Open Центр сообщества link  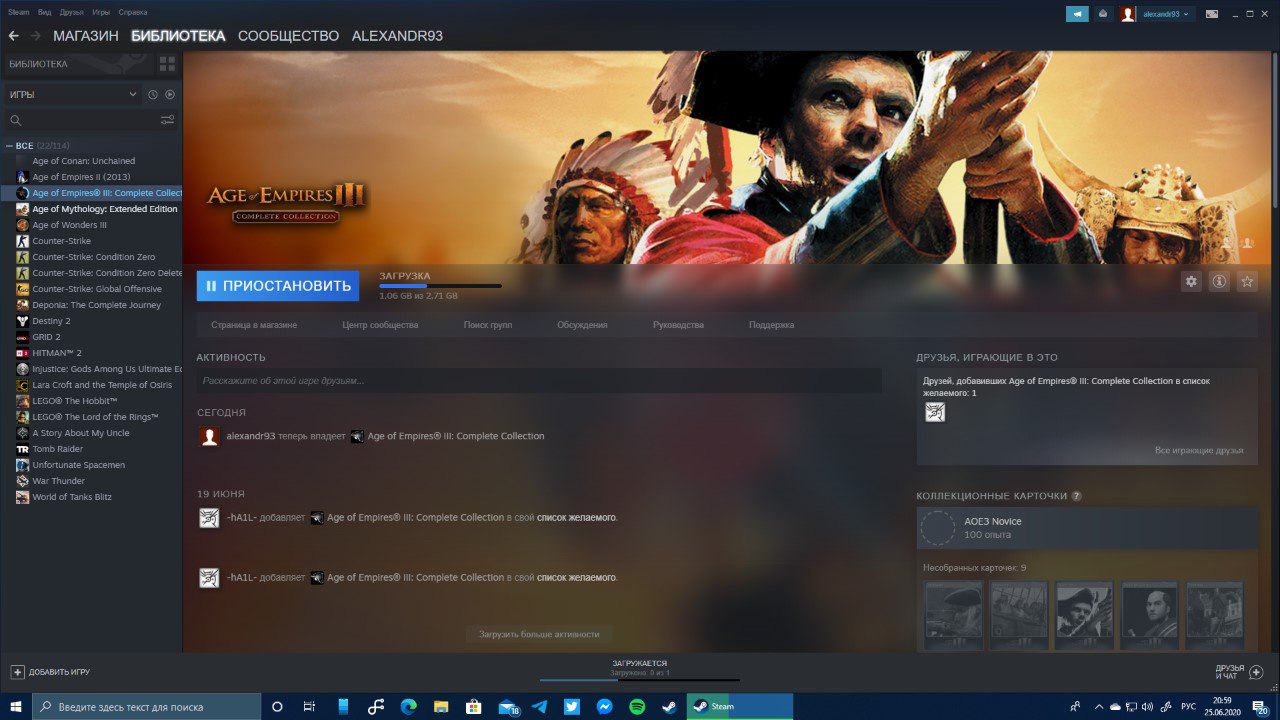coord(380,325)
